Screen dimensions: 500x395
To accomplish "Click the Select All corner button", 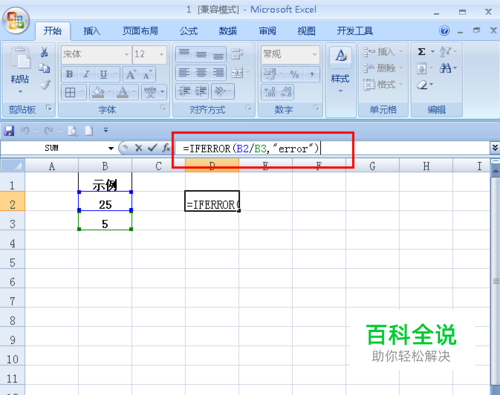I will 13,166.
